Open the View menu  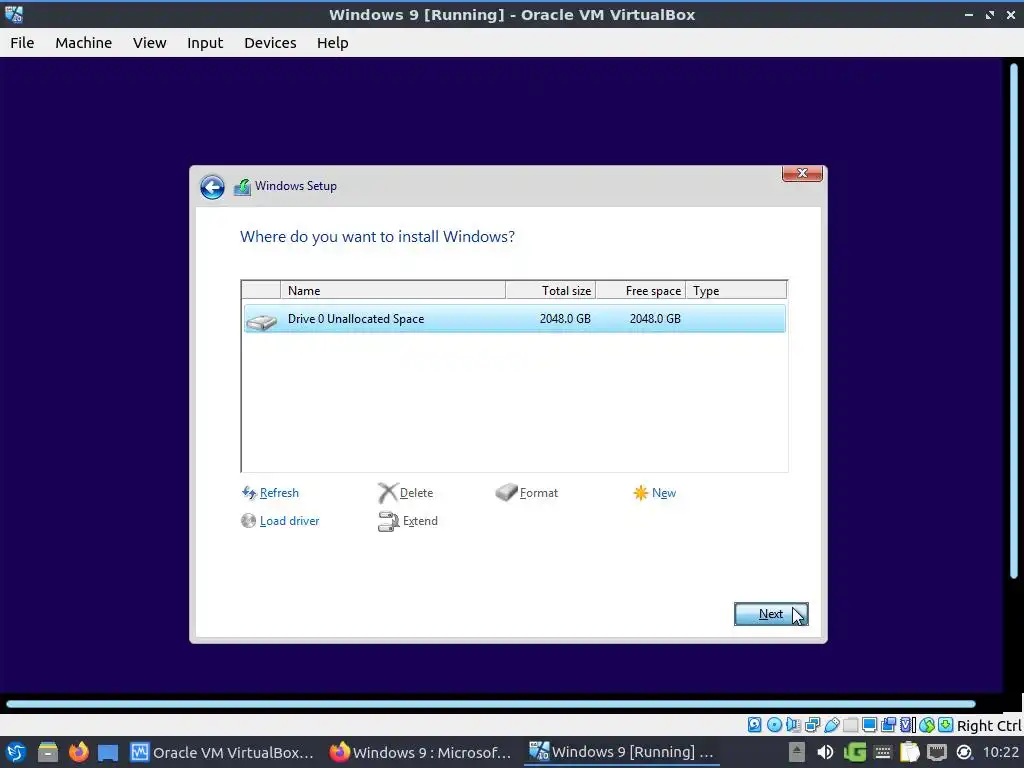coord(150,43)
